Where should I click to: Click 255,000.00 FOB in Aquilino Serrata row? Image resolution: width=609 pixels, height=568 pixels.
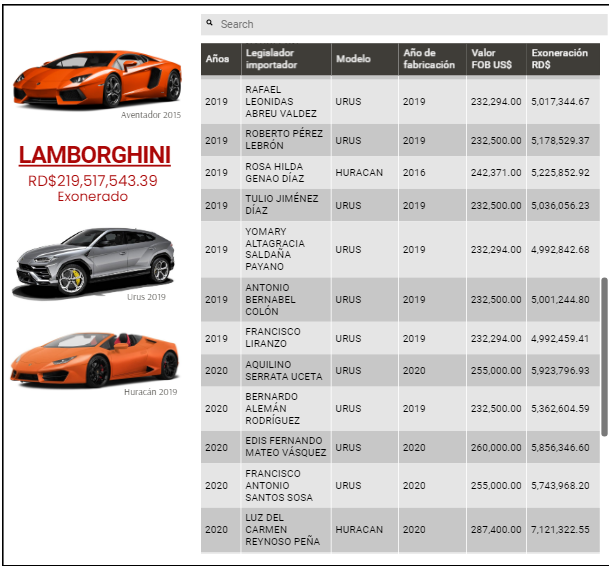pos(496,371)
